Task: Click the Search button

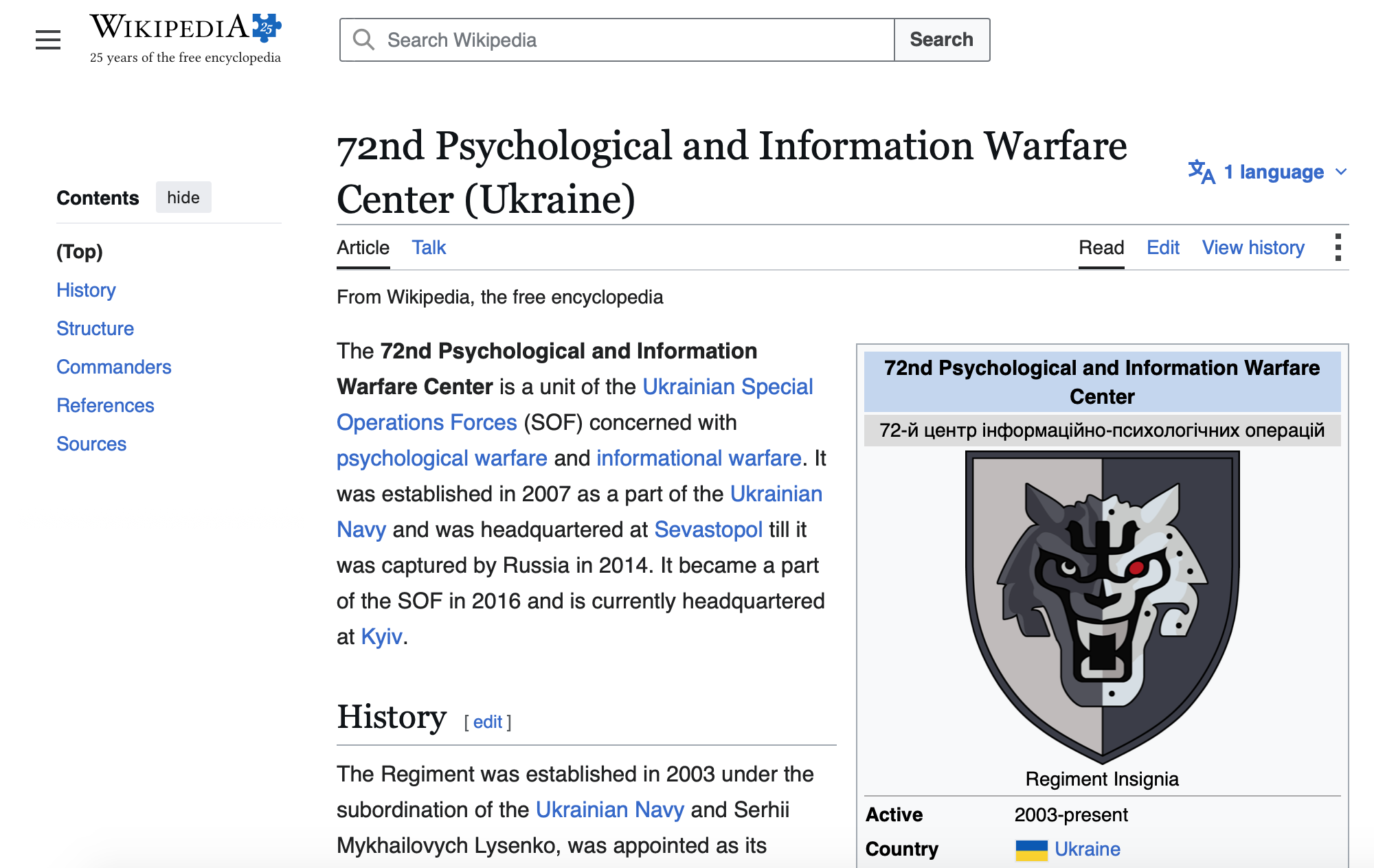Action: tap(942, 40)
